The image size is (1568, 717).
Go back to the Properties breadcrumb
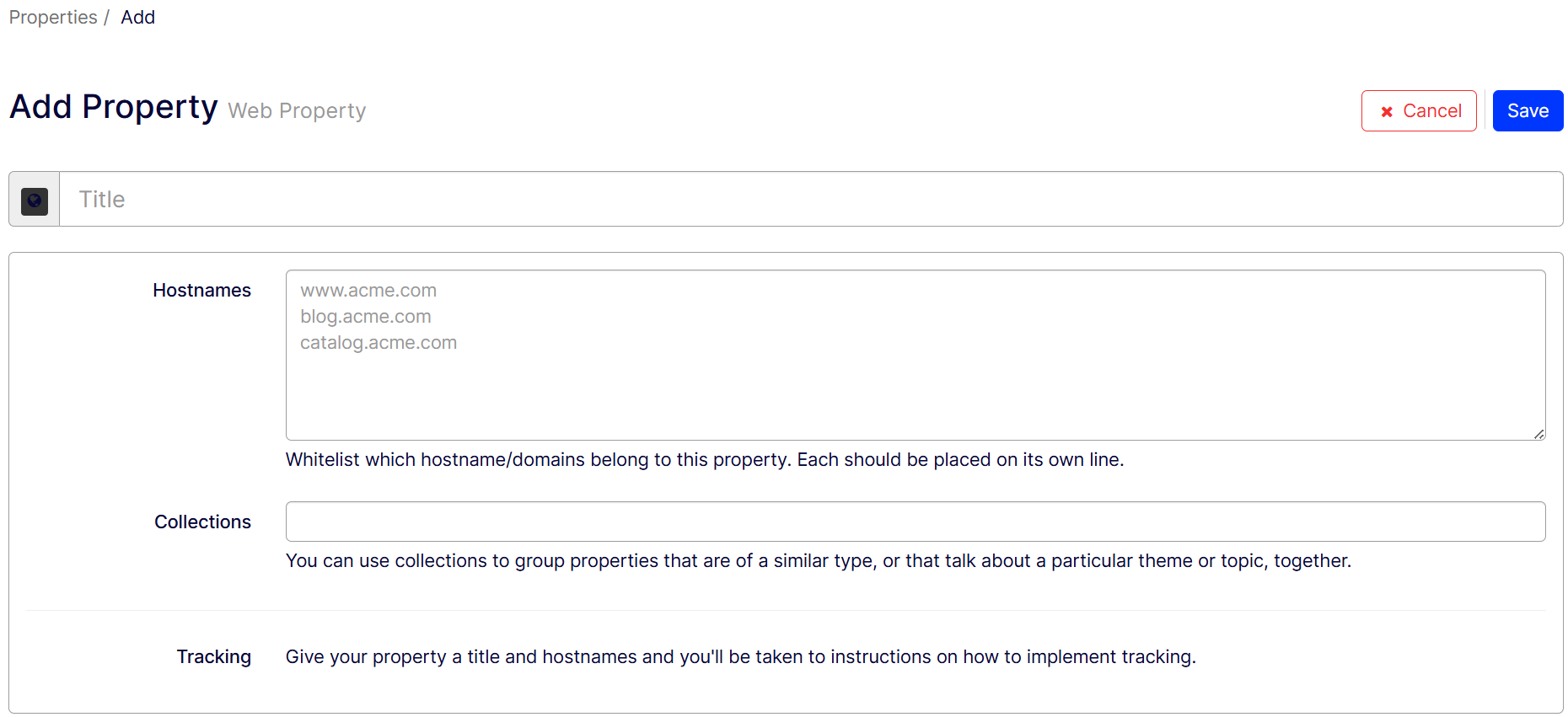point(53,18)
